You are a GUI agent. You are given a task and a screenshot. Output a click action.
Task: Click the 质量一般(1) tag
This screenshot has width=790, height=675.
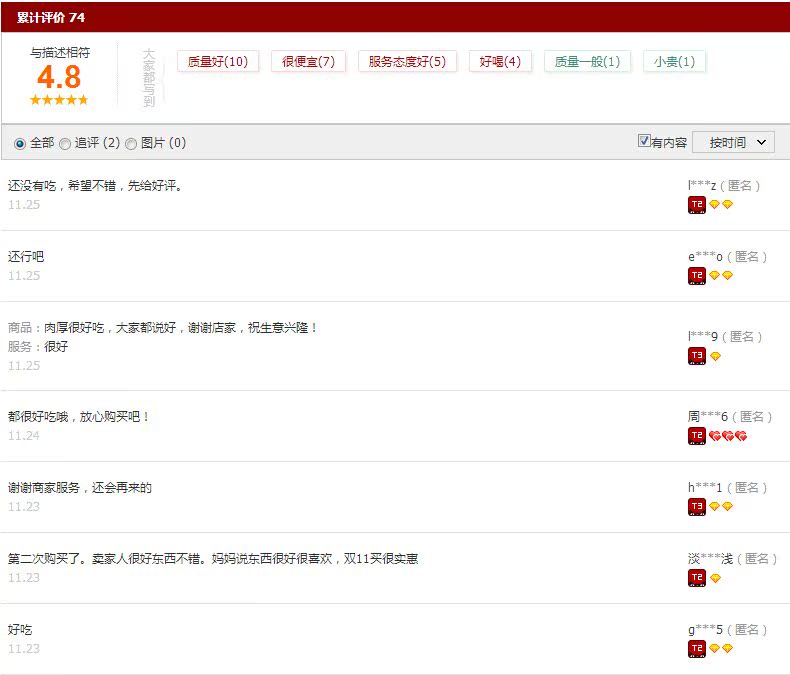point(587,62)
